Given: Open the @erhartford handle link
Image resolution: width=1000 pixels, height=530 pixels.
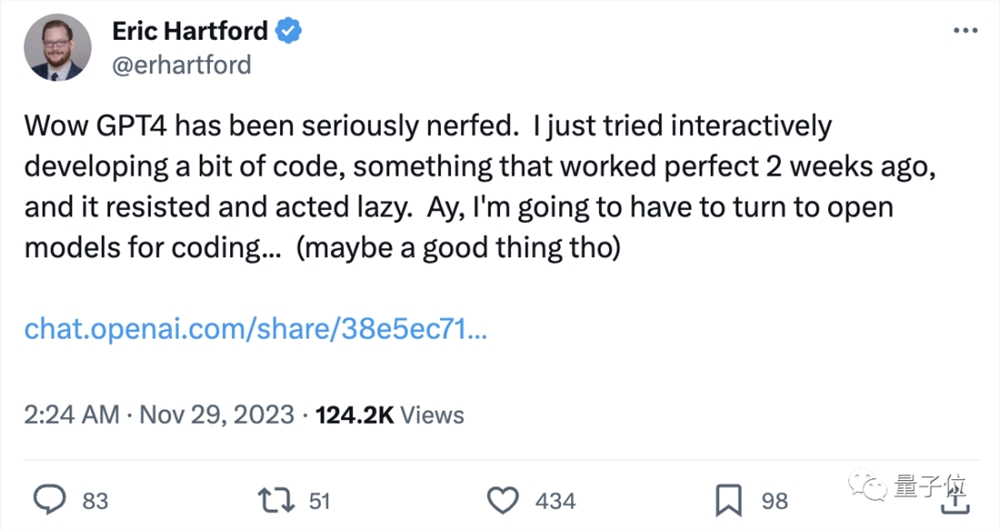Looking at the screenshot, I should 182,65.
